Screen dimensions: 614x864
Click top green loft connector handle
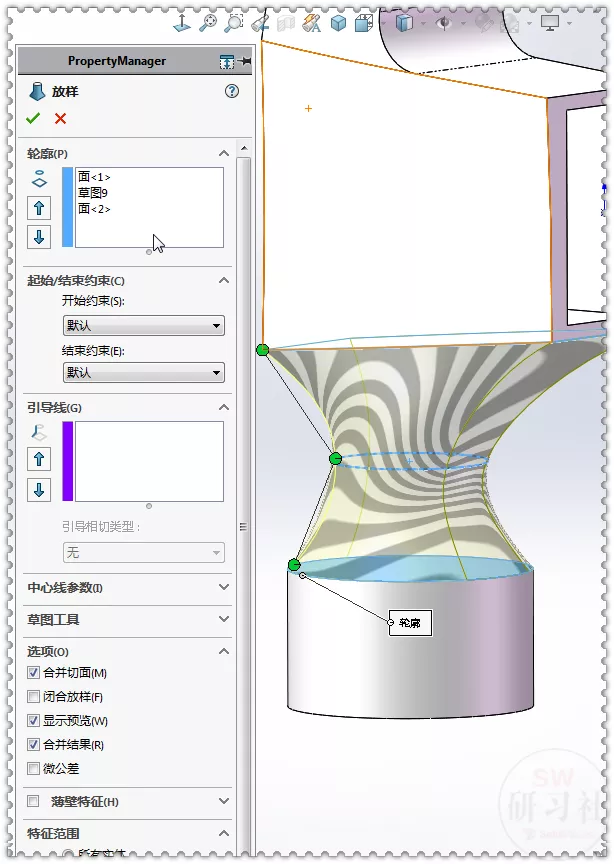coord(263,349)
